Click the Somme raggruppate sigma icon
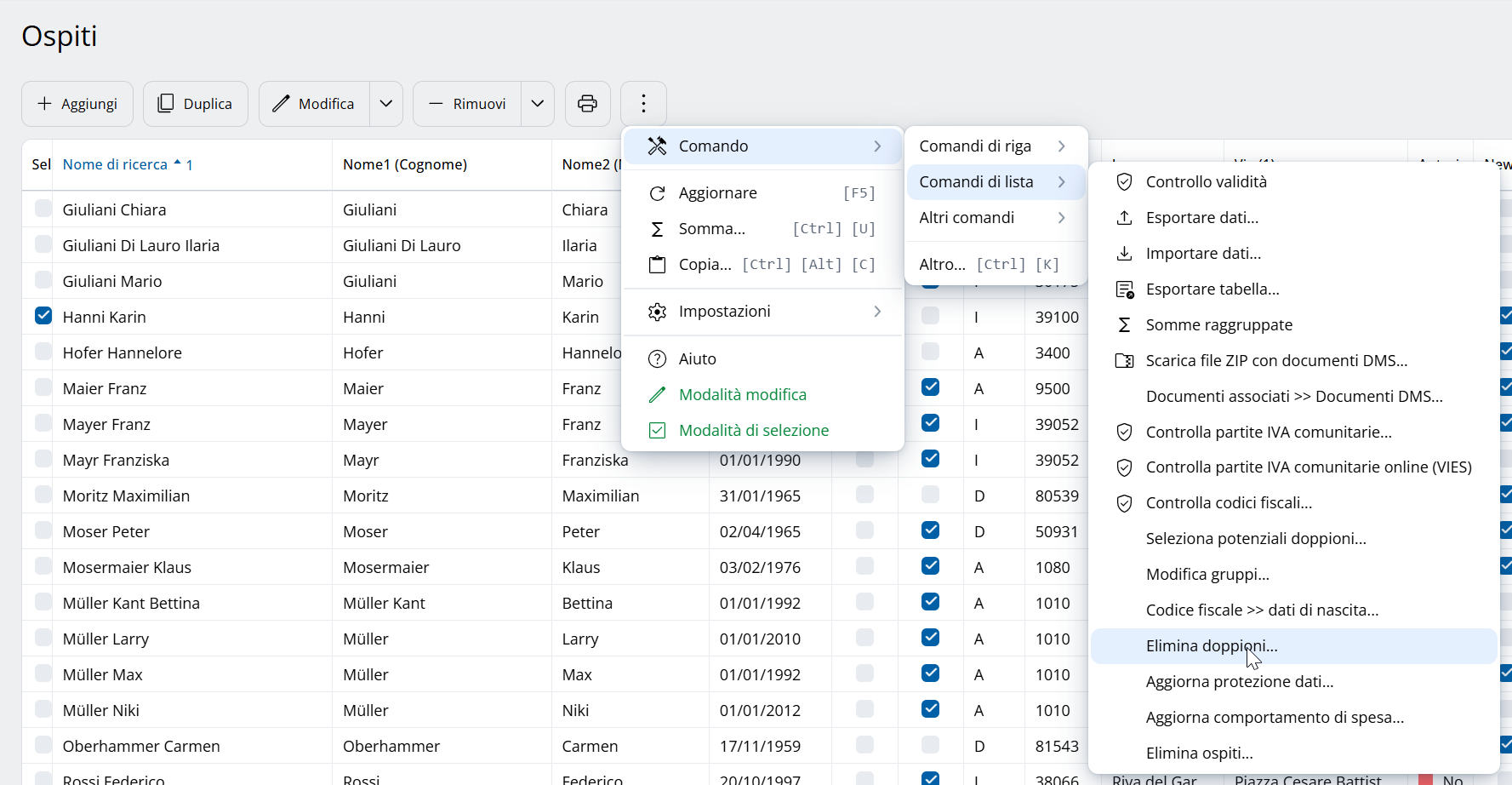Viewport: 1512px width, 785px height. pos(1124,325)
